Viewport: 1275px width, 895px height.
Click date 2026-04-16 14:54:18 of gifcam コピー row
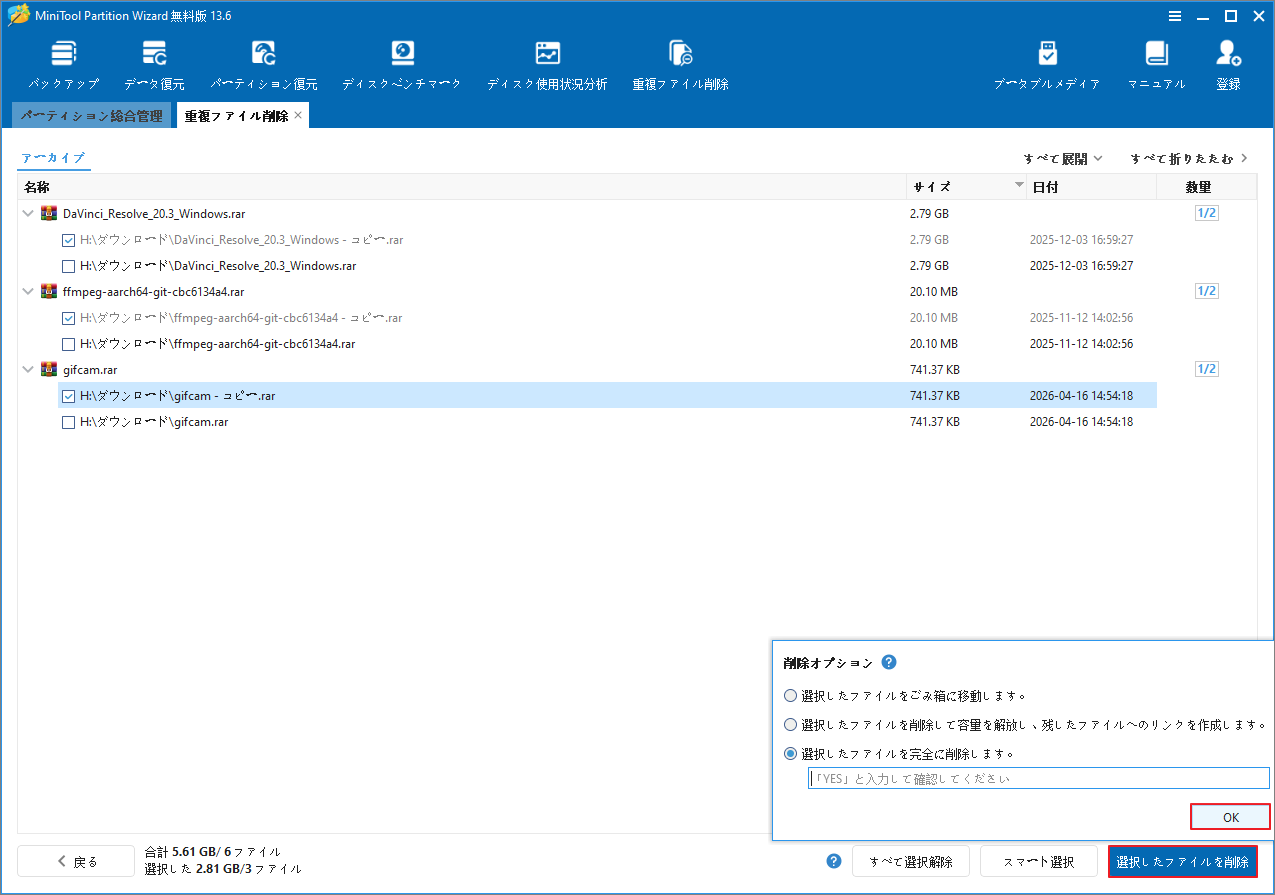pyautogui.click(x=1081, y=396)
